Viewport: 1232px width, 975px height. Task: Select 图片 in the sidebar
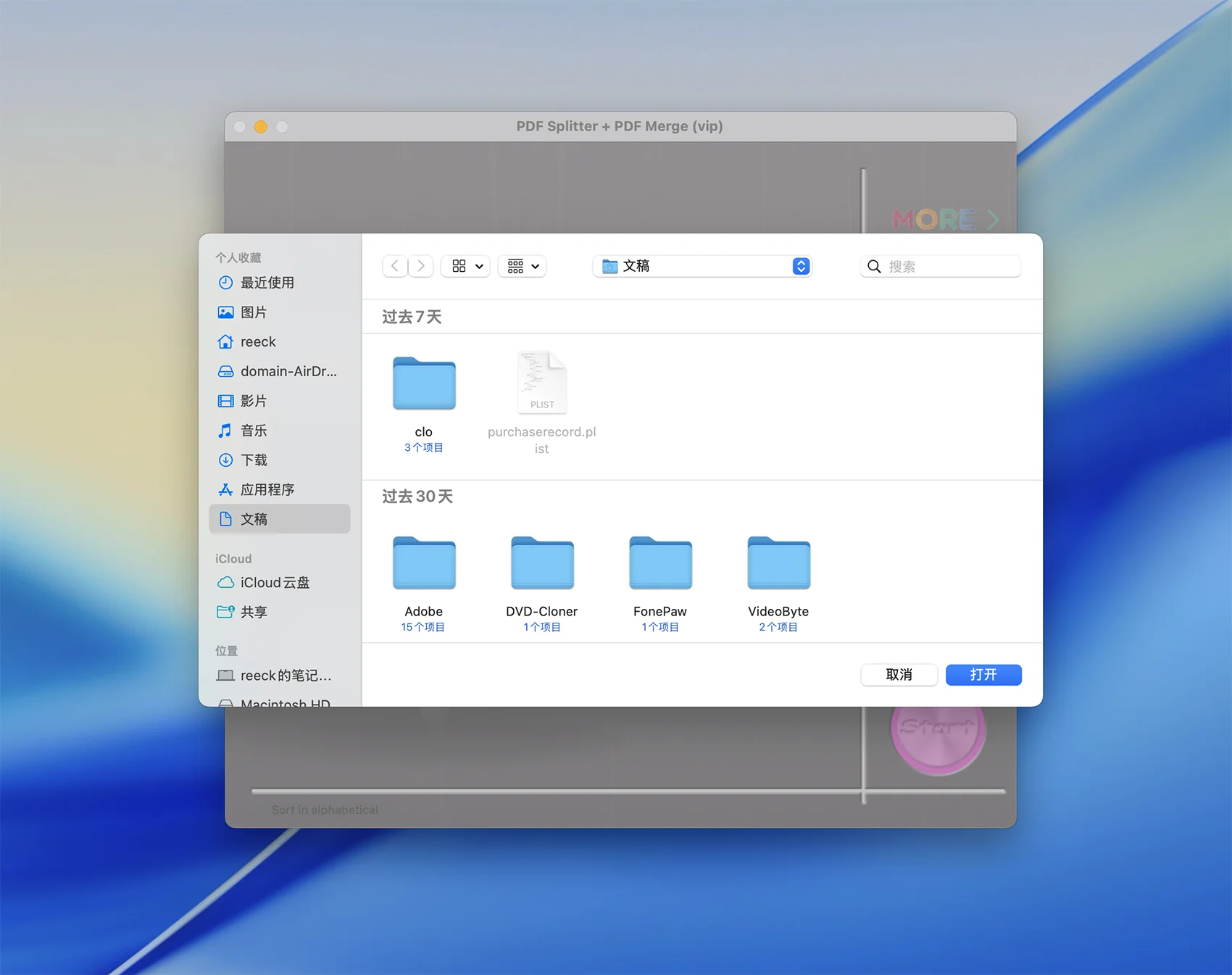[254, 312]
